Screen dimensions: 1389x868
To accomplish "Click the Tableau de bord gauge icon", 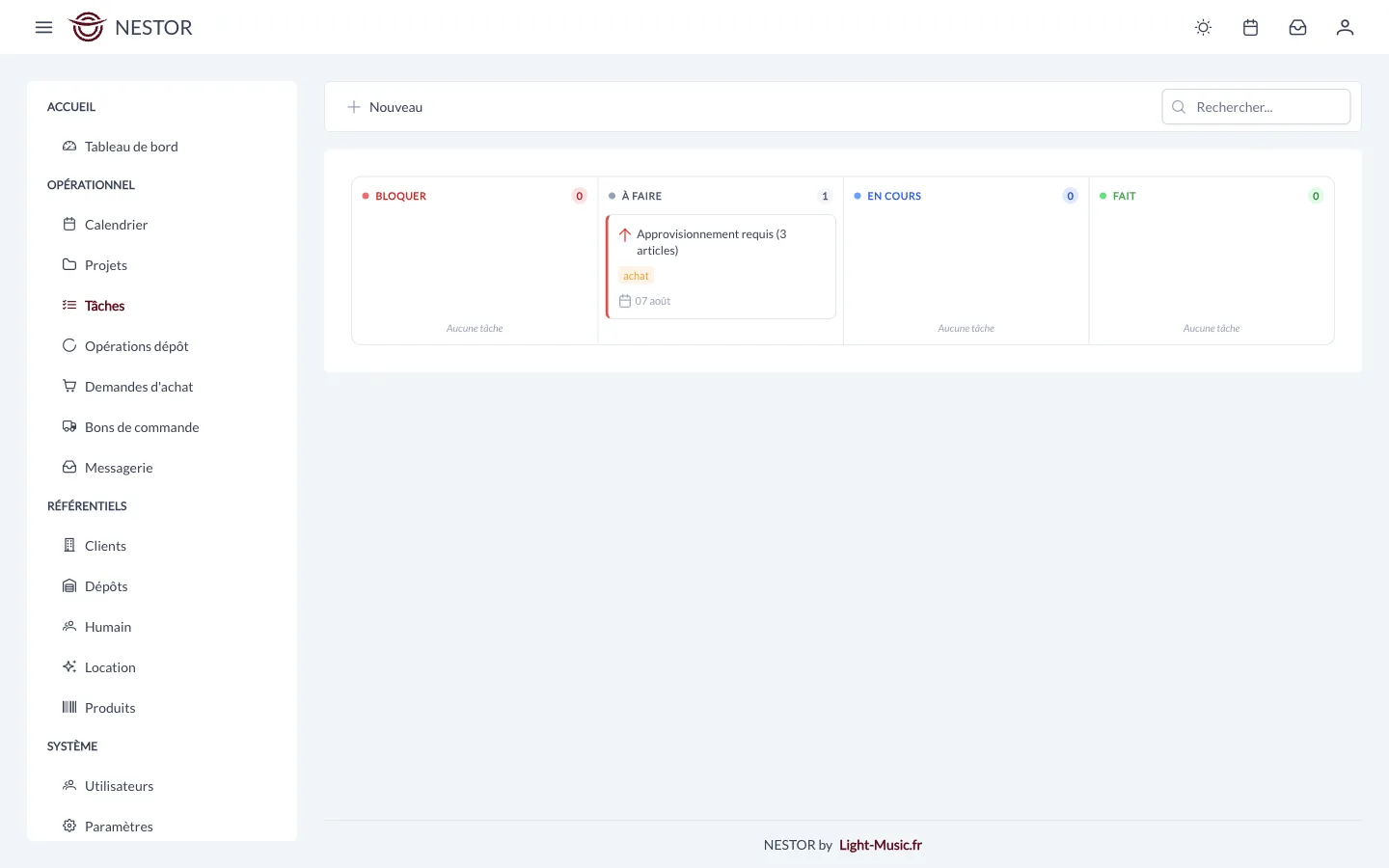I will (x=69, y=147).
